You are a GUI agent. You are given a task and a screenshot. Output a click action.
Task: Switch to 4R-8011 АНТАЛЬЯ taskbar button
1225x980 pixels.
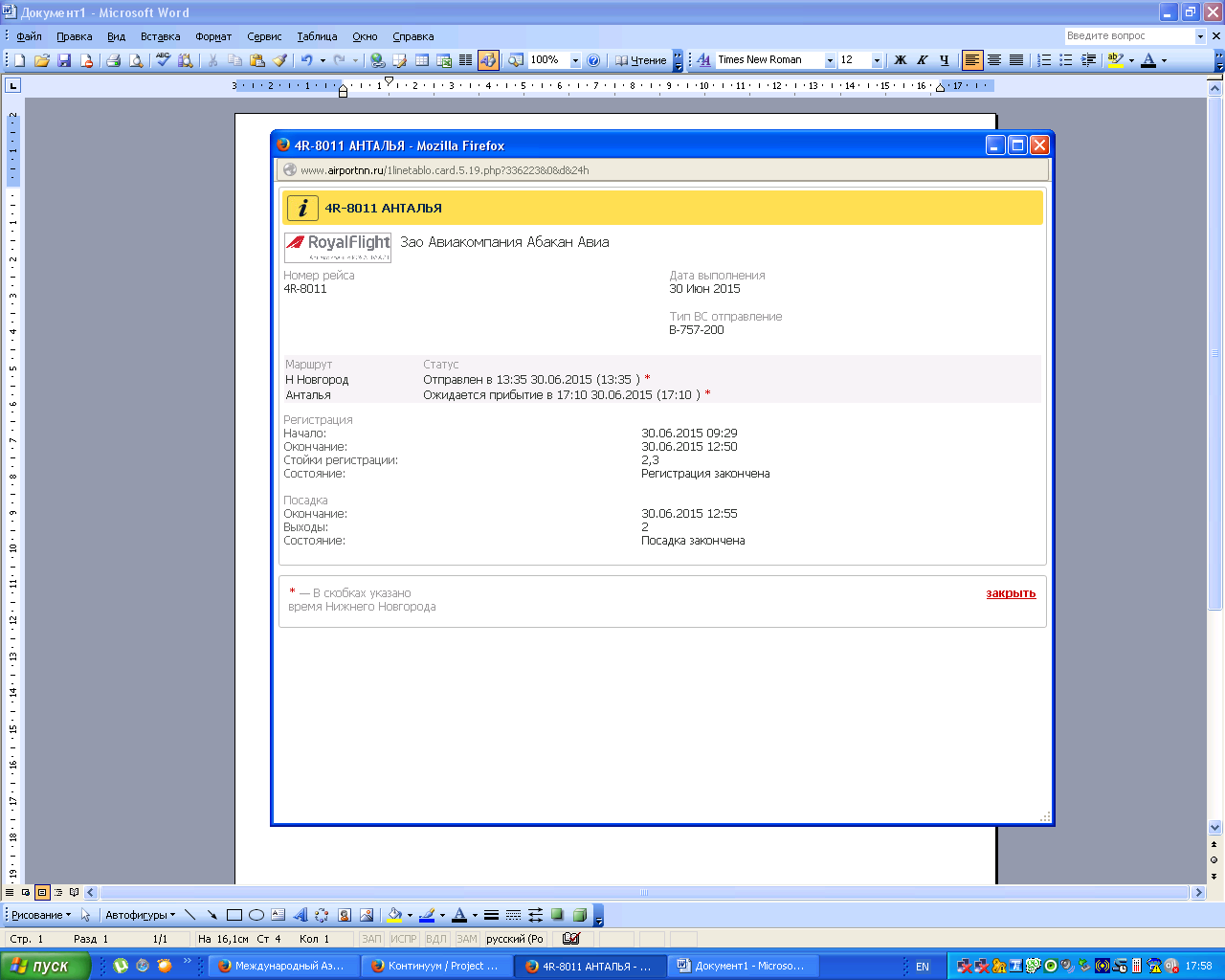590,966
